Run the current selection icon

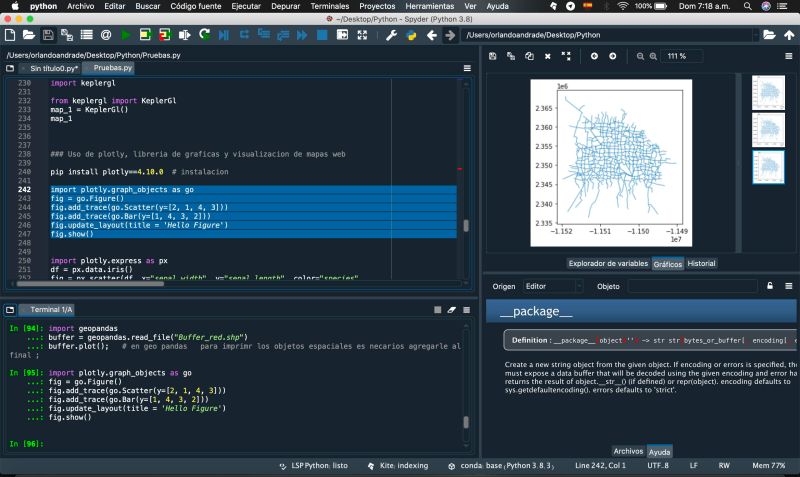click(184, 35)
